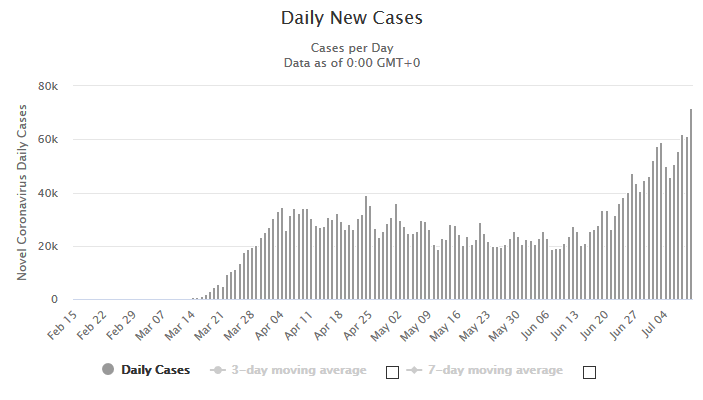This screenshot has width=703, height=400.
Task: Click the Novel Coronavirus Daily Cases axis title
Action: [22, 192]
